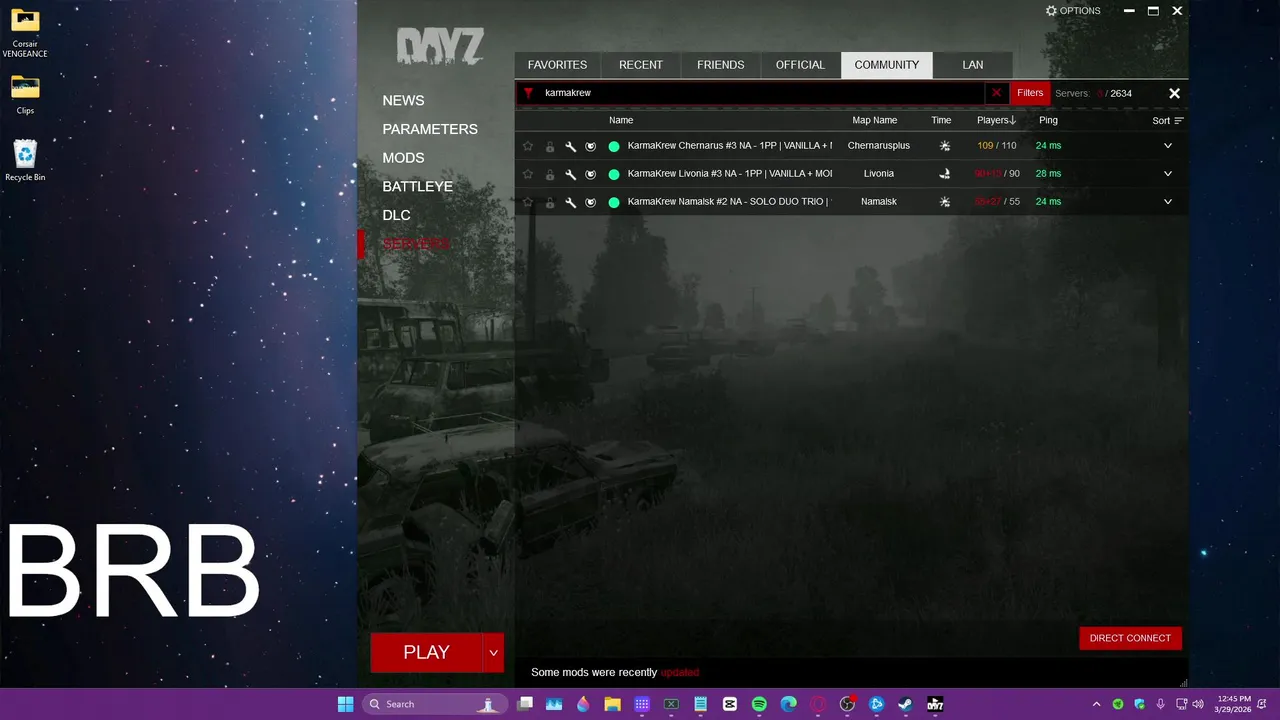Open the BATTLEYE section
Screen dimensions: 1280x720
click(417, 187)
